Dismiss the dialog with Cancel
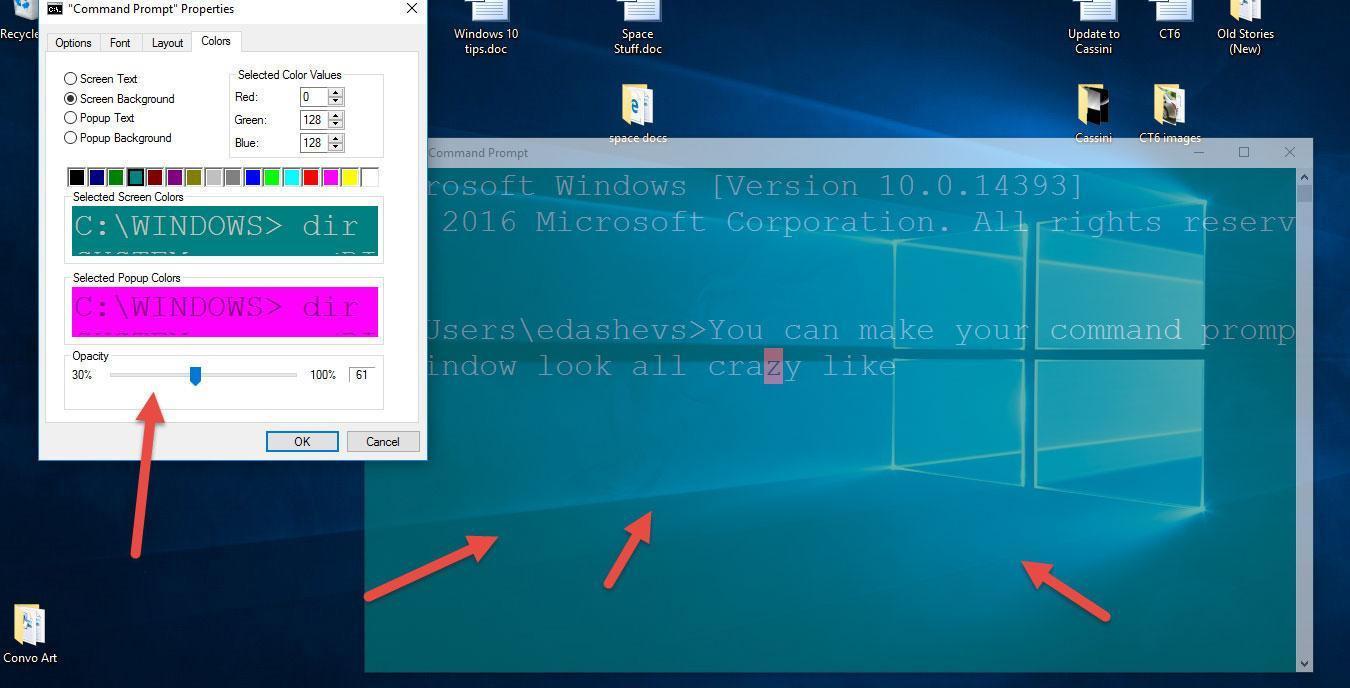The width and height of the screenshot is (1350, 688). point(382,441)
